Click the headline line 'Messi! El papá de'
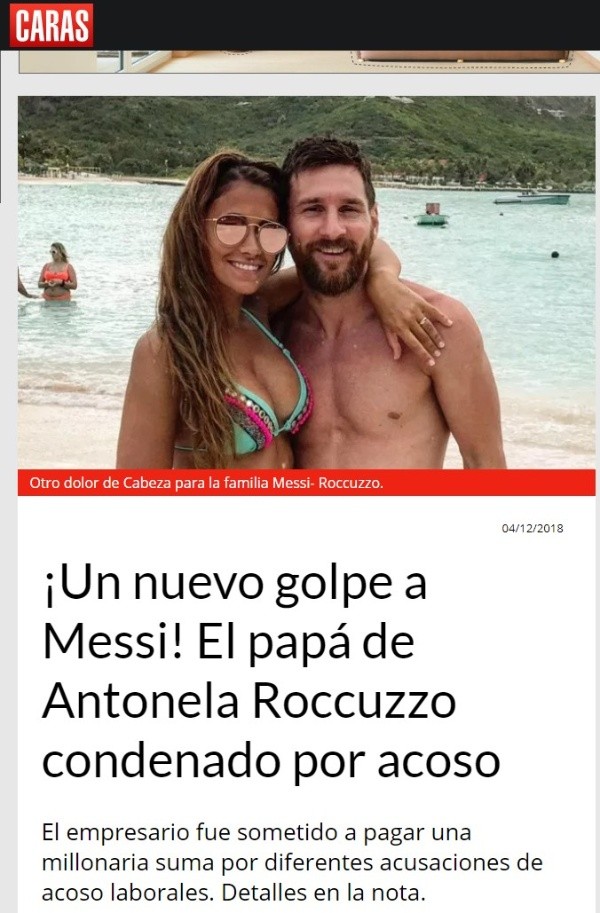This screenshot has width=600, height=913. tap(228, 642)
